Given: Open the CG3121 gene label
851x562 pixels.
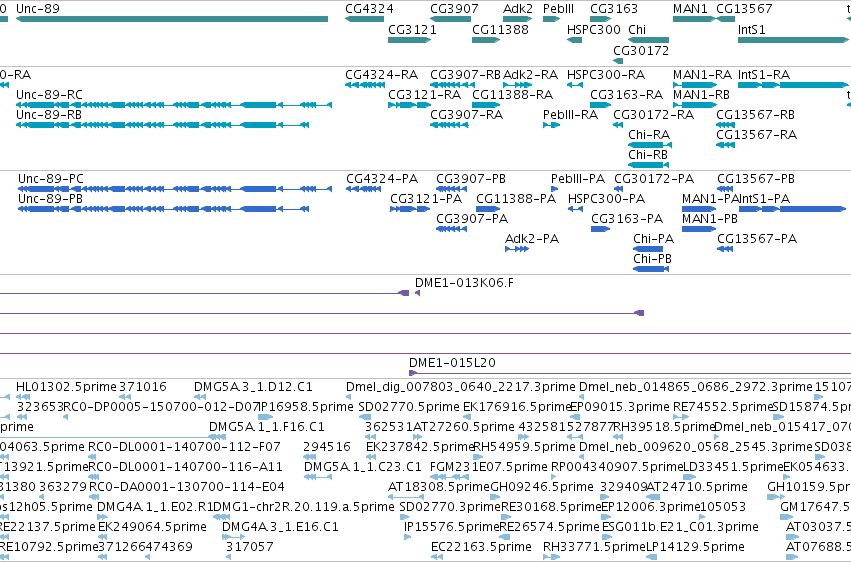Looking at the screenshot, I should tap(412, 29).
